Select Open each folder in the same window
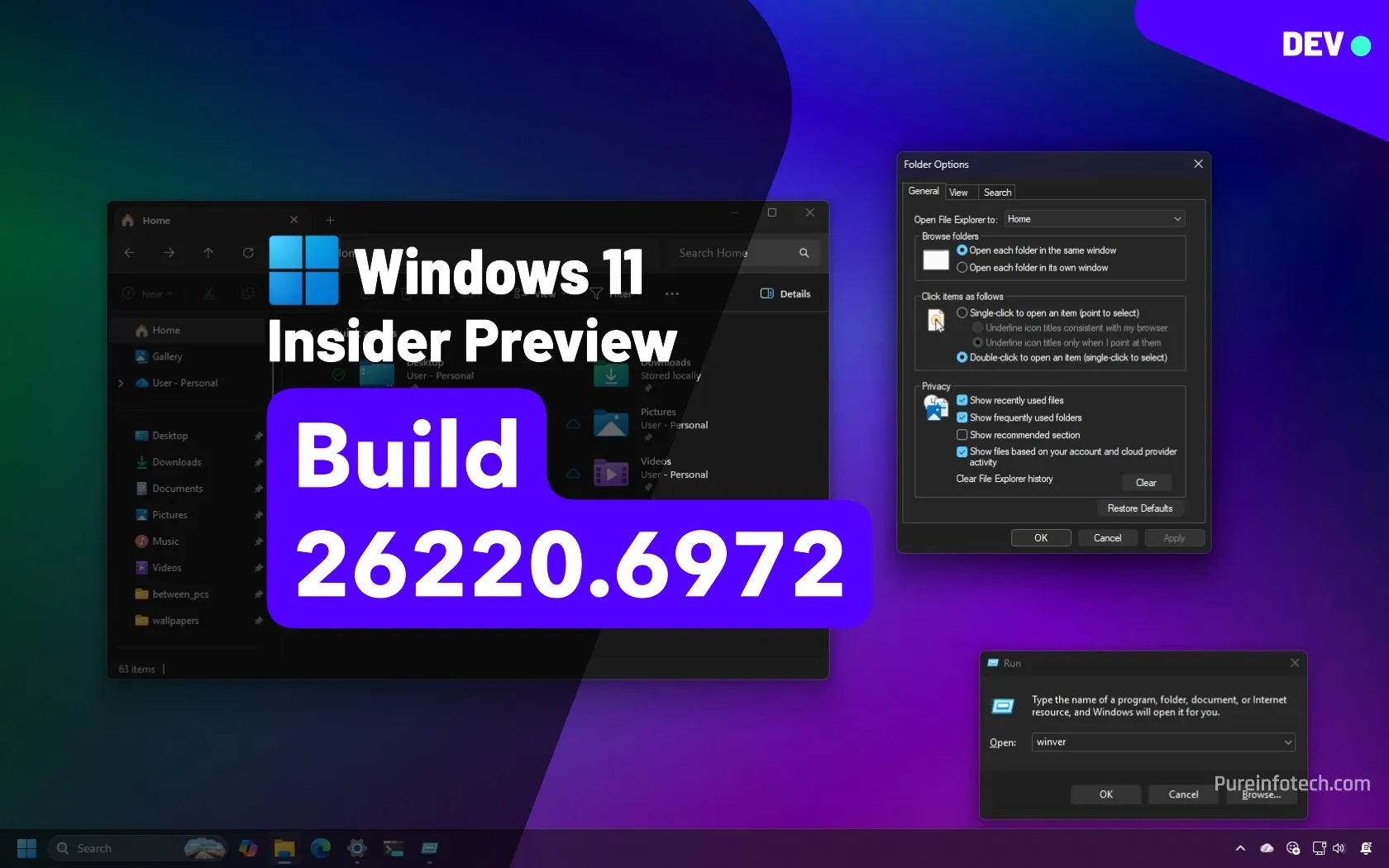 [x=1036, y=250]
